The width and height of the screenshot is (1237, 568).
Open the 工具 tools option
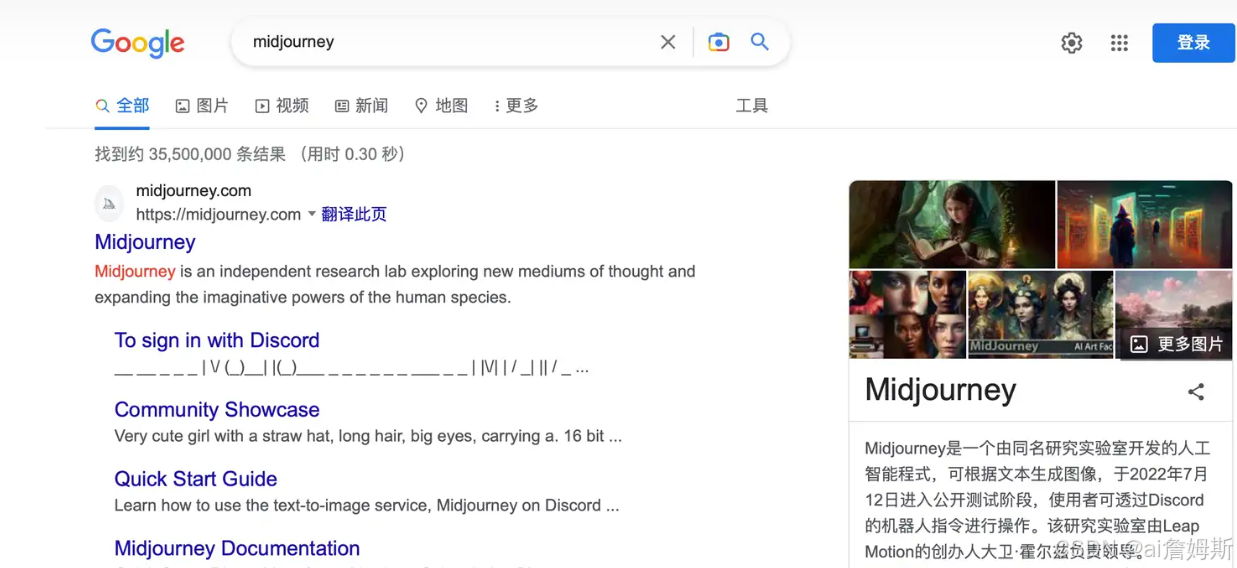point(752,106)
